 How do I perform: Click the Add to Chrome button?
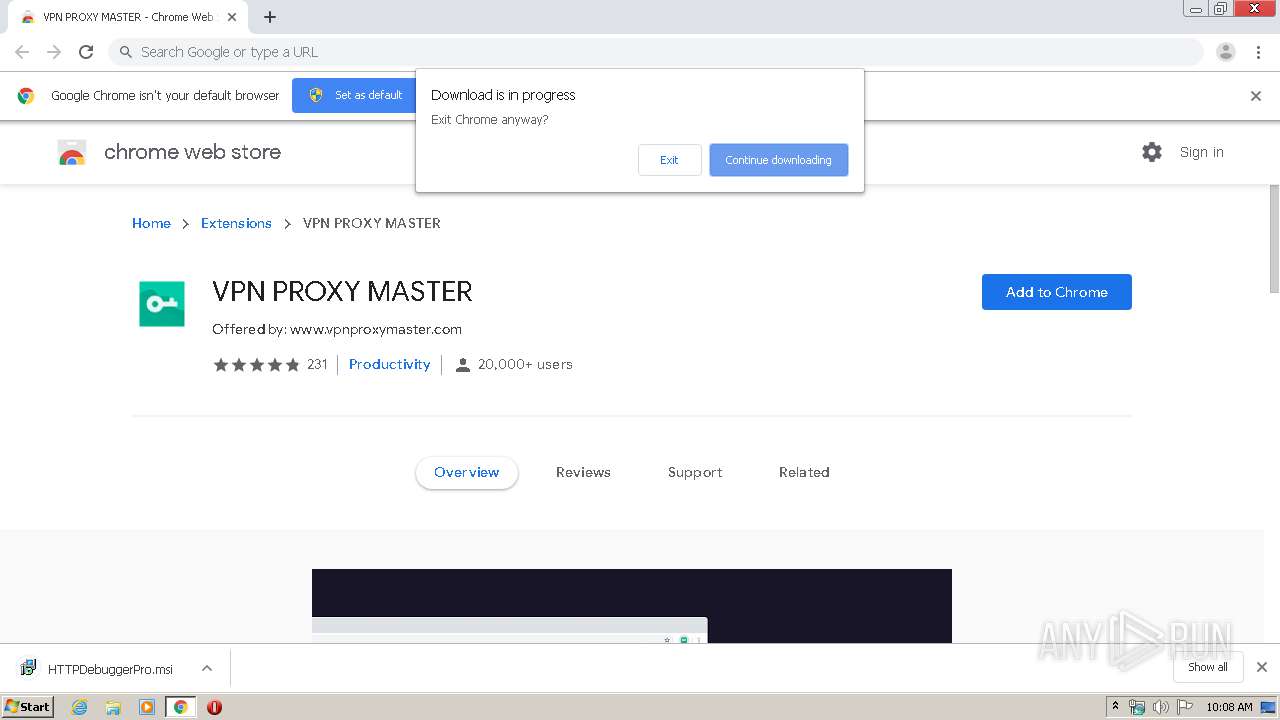[1056, 292]
